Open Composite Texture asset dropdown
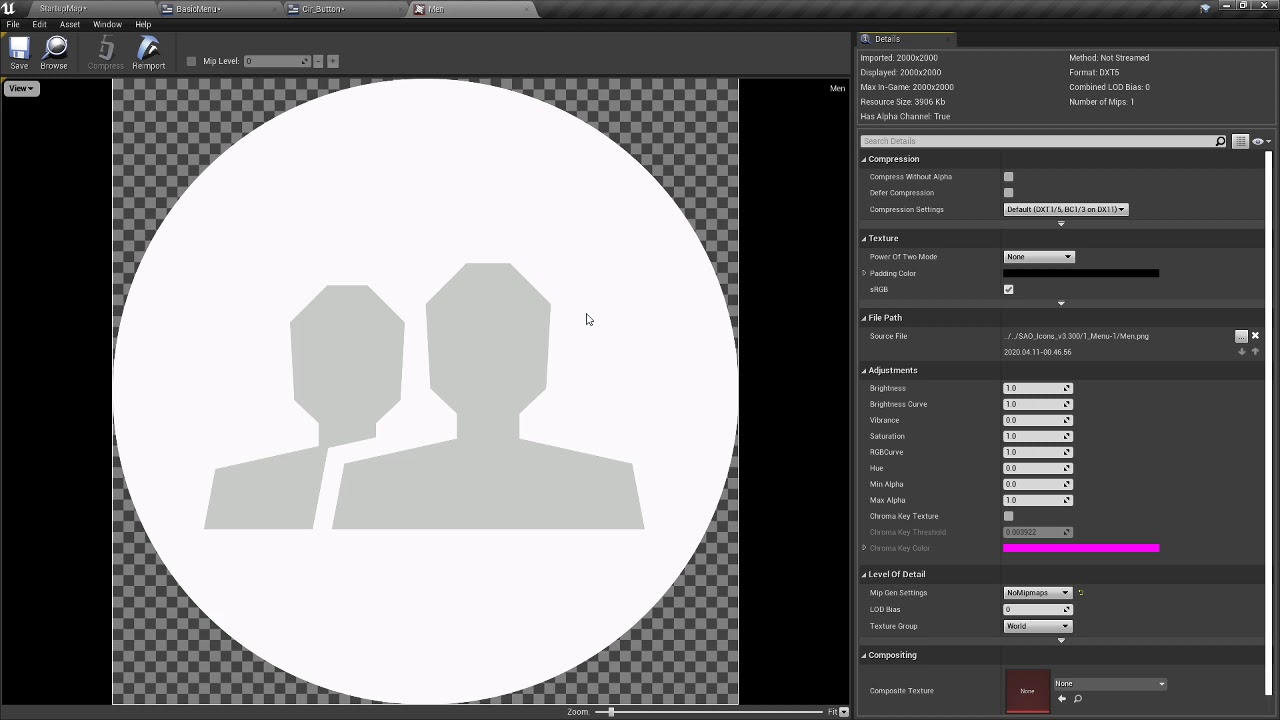Image resolution: width=1280 pixels, height=720 pixels. coord(1110,684)
